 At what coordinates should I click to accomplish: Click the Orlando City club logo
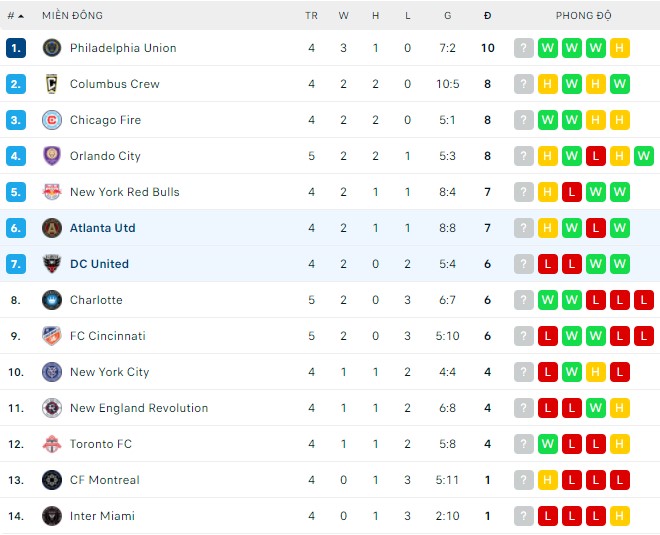[52, 156]
